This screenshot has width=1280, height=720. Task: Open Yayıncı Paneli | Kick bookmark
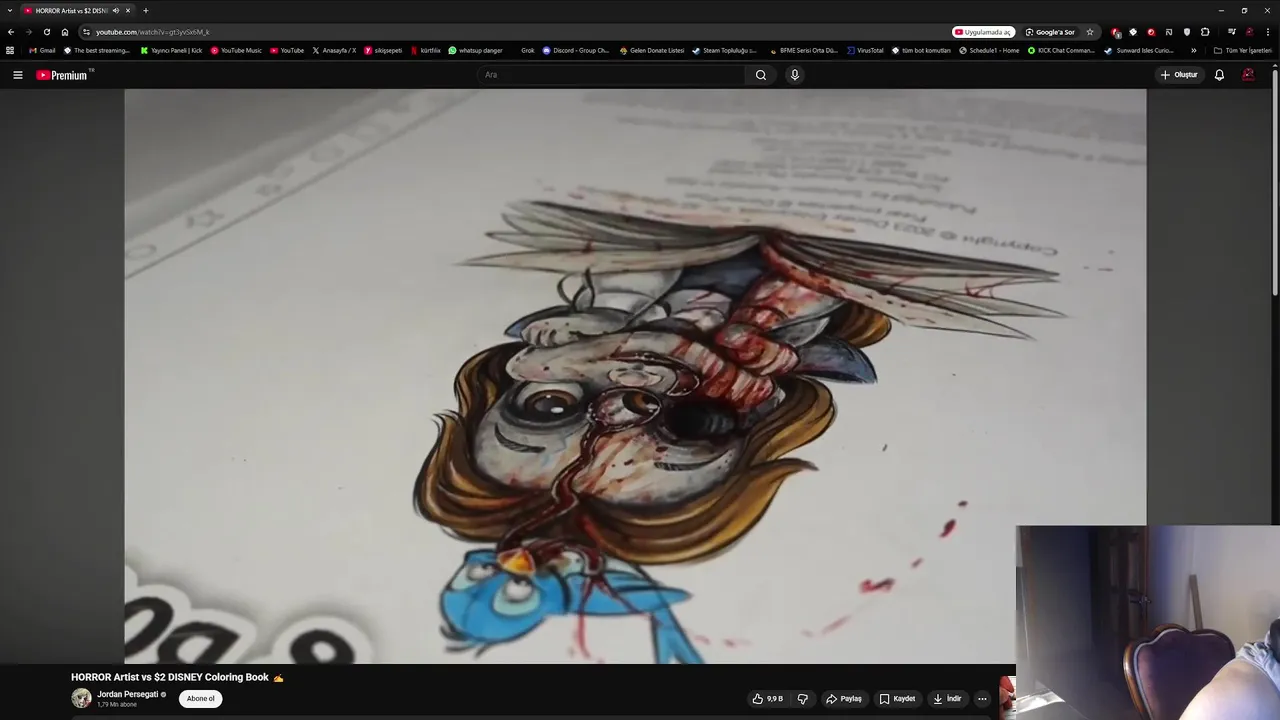171,50
